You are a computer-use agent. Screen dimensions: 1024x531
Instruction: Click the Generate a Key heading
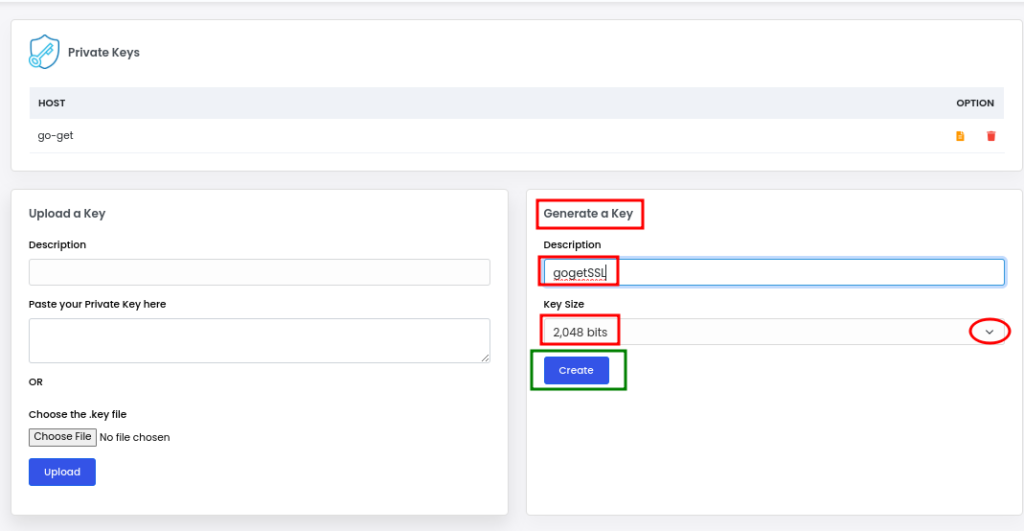click(x=588, y=214)
